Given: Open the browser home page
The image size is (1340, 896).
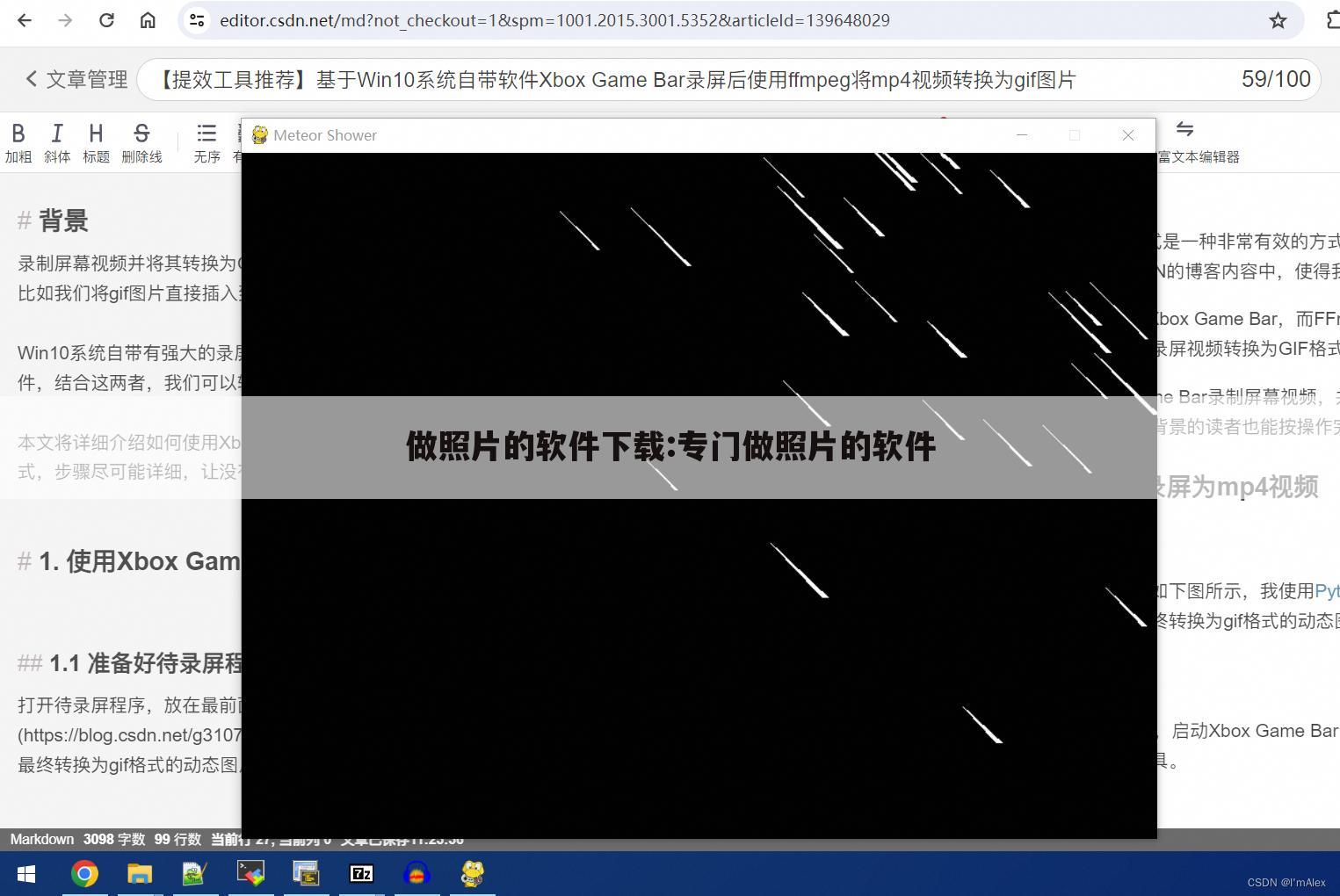Looking at the screenshot, I should pyautogui.click(x=148, y=20).
